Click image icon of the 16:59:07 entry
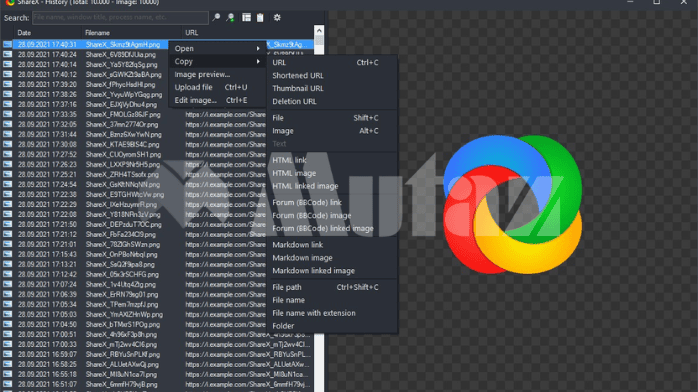This screenshot has width=698, height=392. coord(8,355)
